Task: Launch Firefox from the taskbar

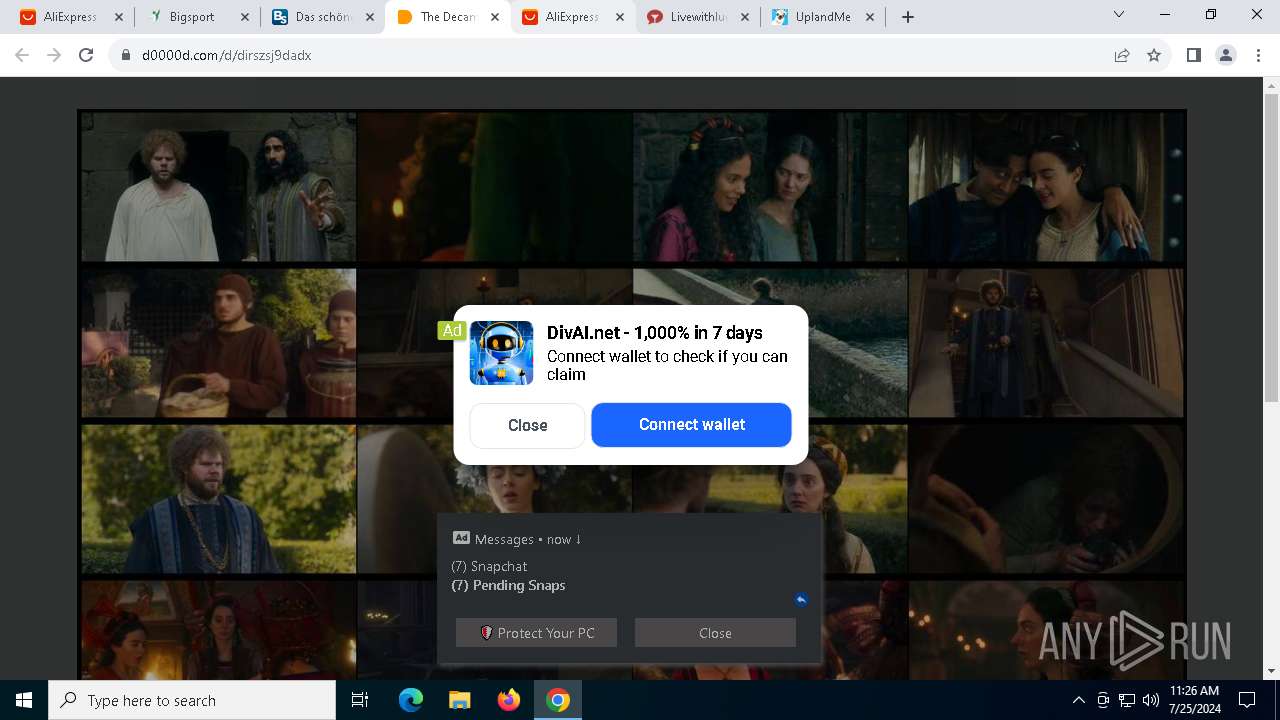Action: [508, 700]
